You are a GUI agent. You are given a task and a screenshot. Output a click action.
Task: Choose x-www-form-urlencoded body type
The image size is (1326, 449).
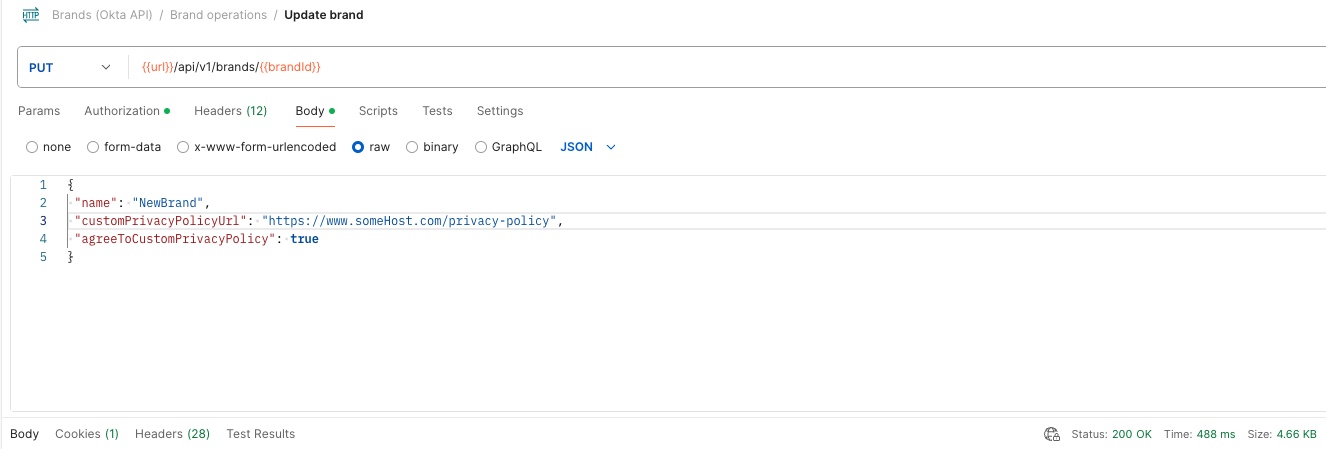[x=183, y=147]
